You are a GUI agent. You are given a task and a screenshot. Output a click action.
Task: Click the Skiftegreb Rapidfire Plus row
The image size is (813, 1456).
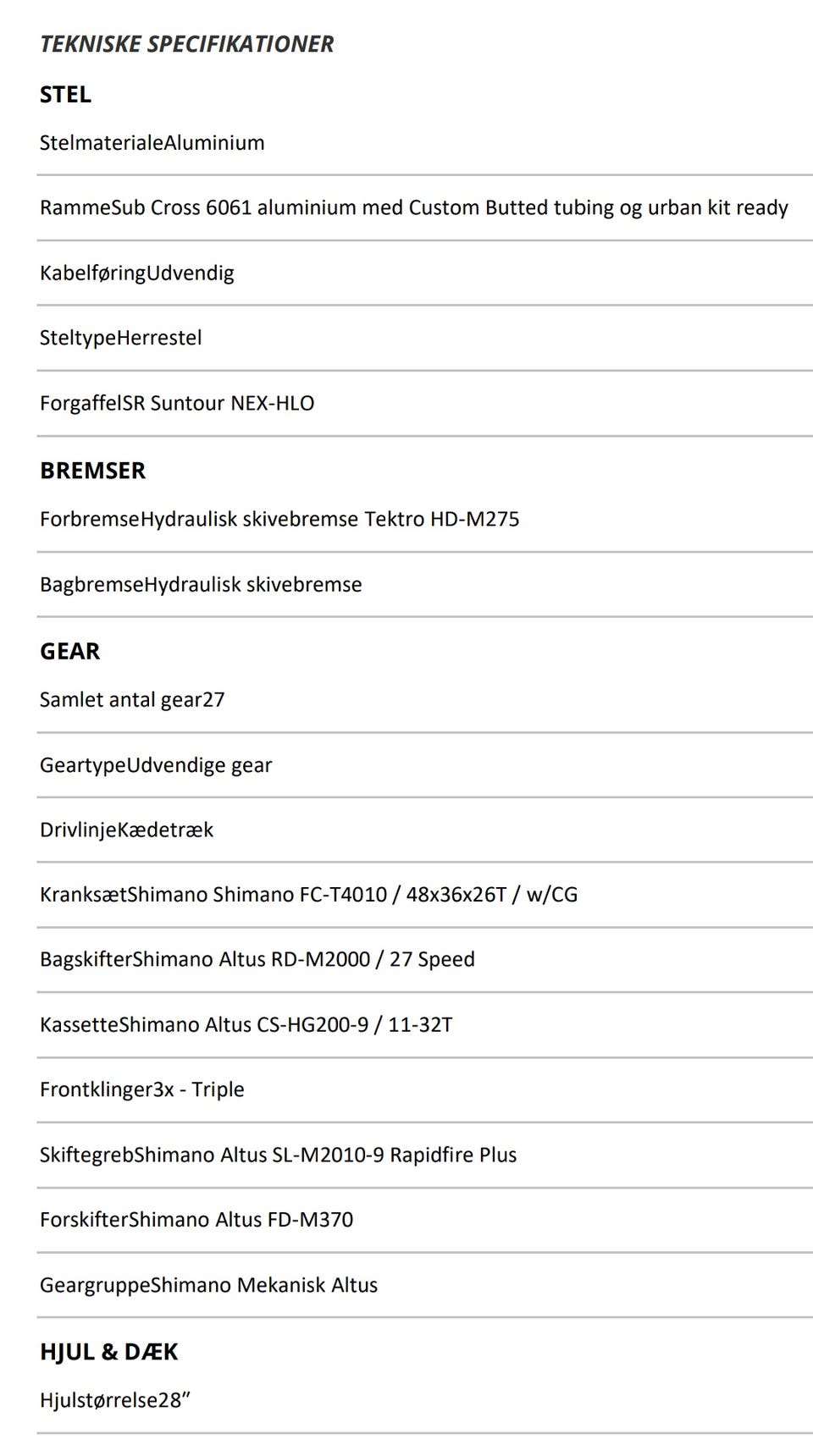[278, 1155]
